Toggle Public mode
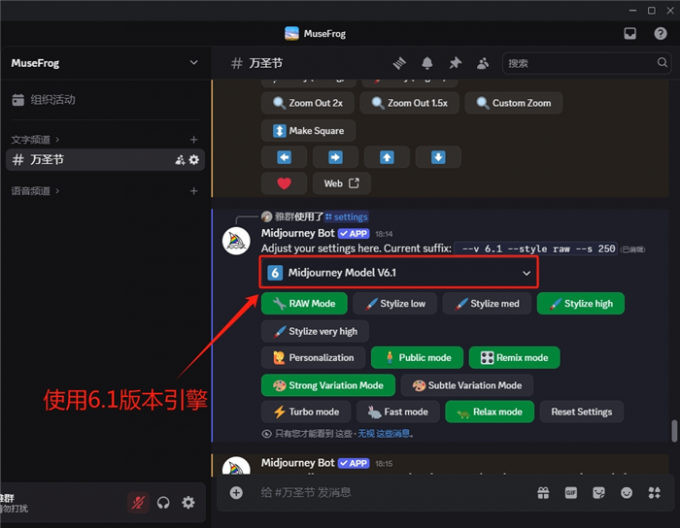Screen dimensions: 680x528 pos(417,358)
